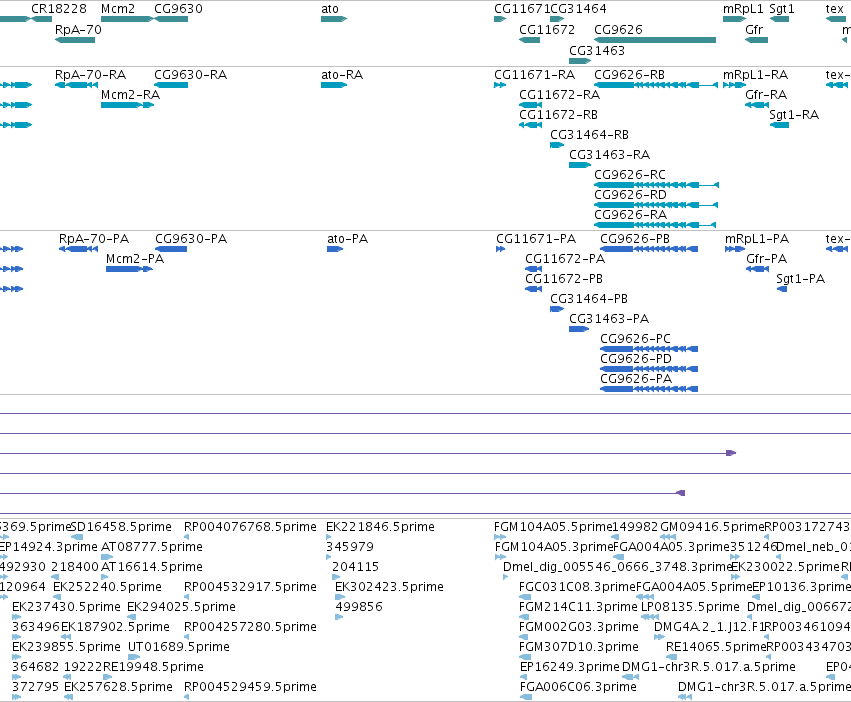
Task: Select the Gfr-PA protein label
Action: pos(766,259)
